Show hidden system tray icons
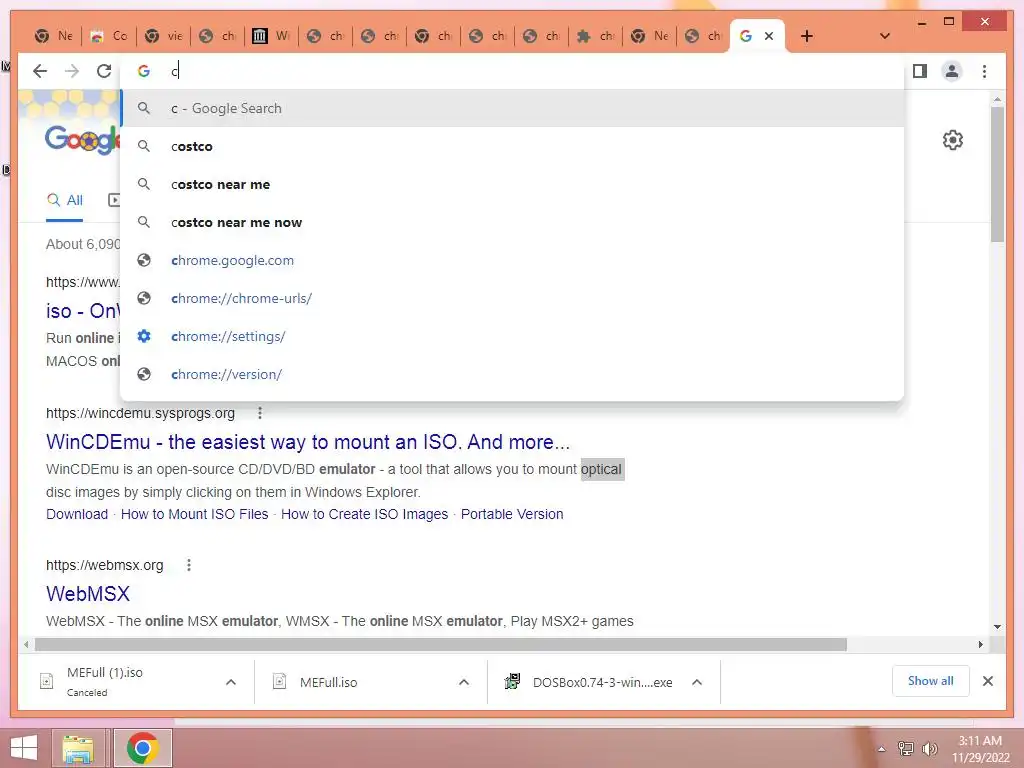 pos(882,749)
